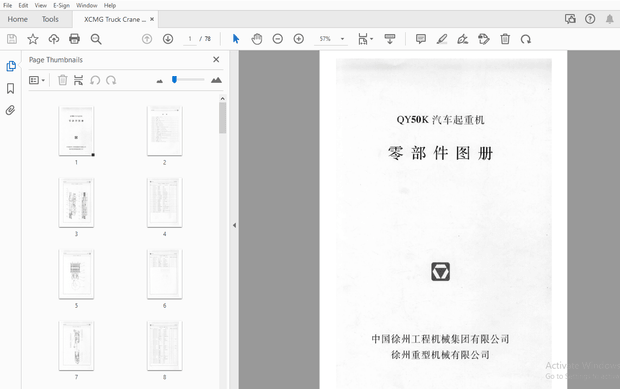Screen dimensions: 620x389
Task: Enlarge thumbnails with large mountain icon
Action: (216, 80)
